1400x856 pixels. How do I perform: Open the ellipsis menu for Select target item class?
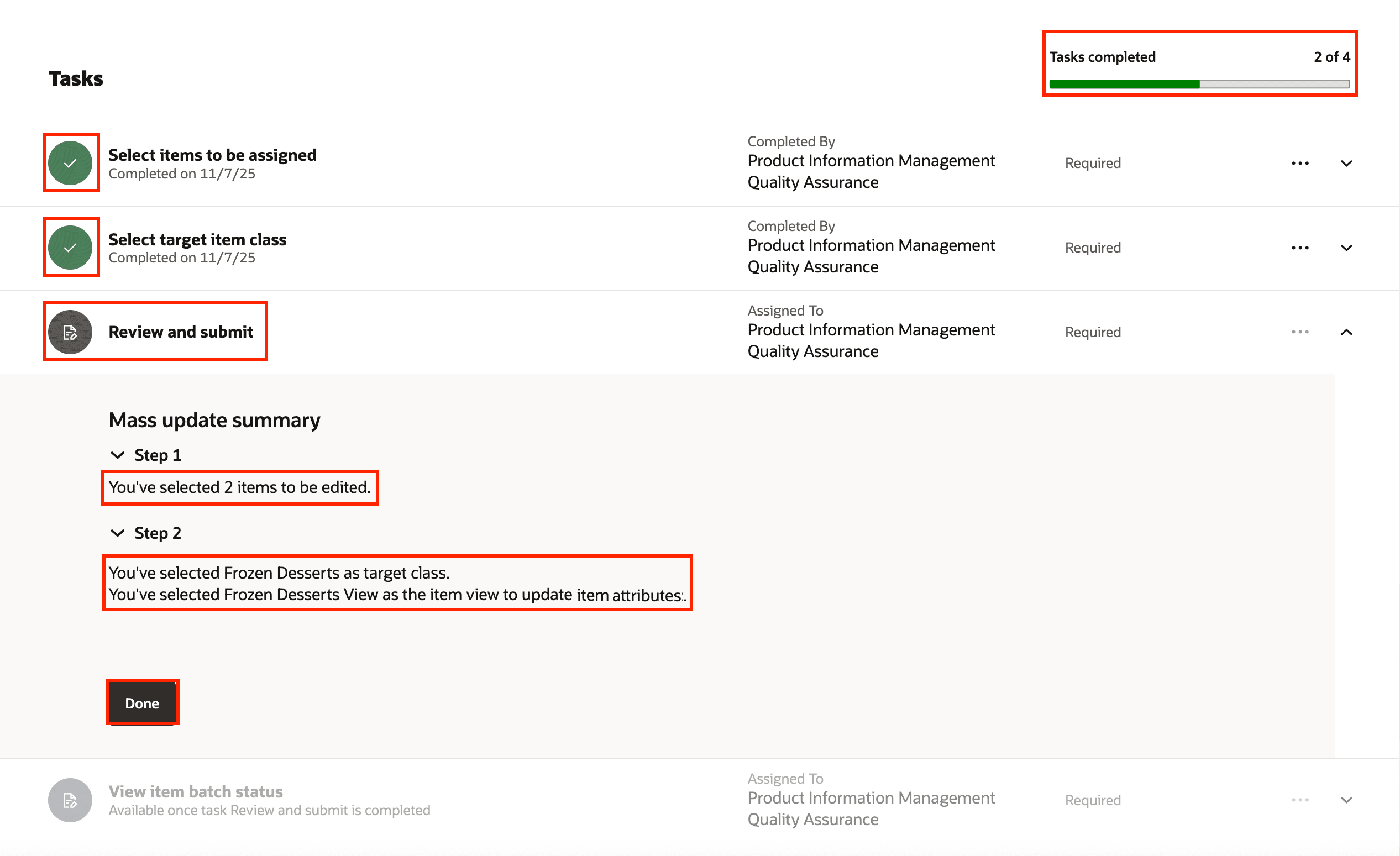pyautogui.click(x=1299, y=247)
